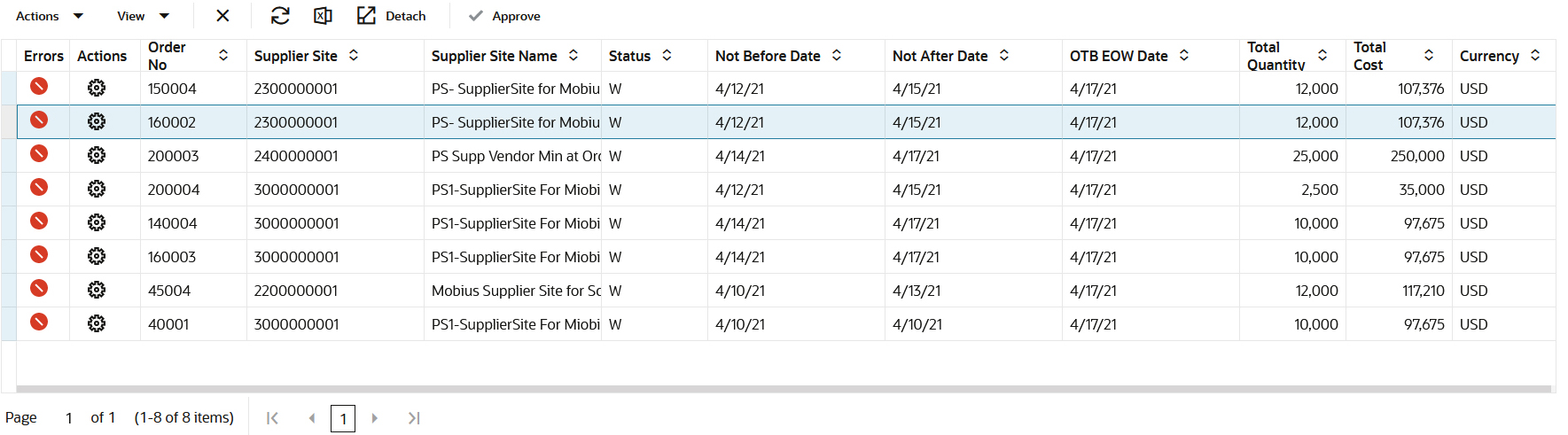This screenshot has height=435, width=1568.
Task: Detach the table
Action: point(391,16)
